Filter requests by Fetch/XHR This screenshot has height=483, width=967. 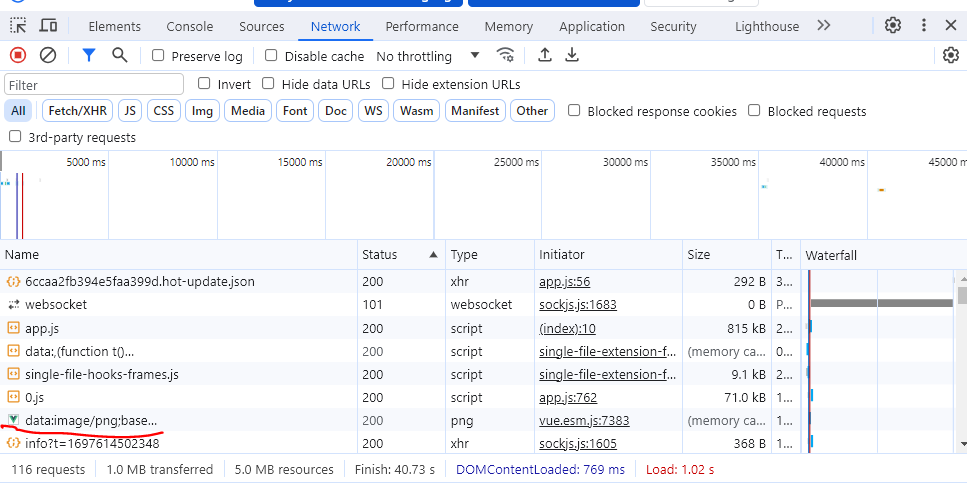click(x=77, y=111)
